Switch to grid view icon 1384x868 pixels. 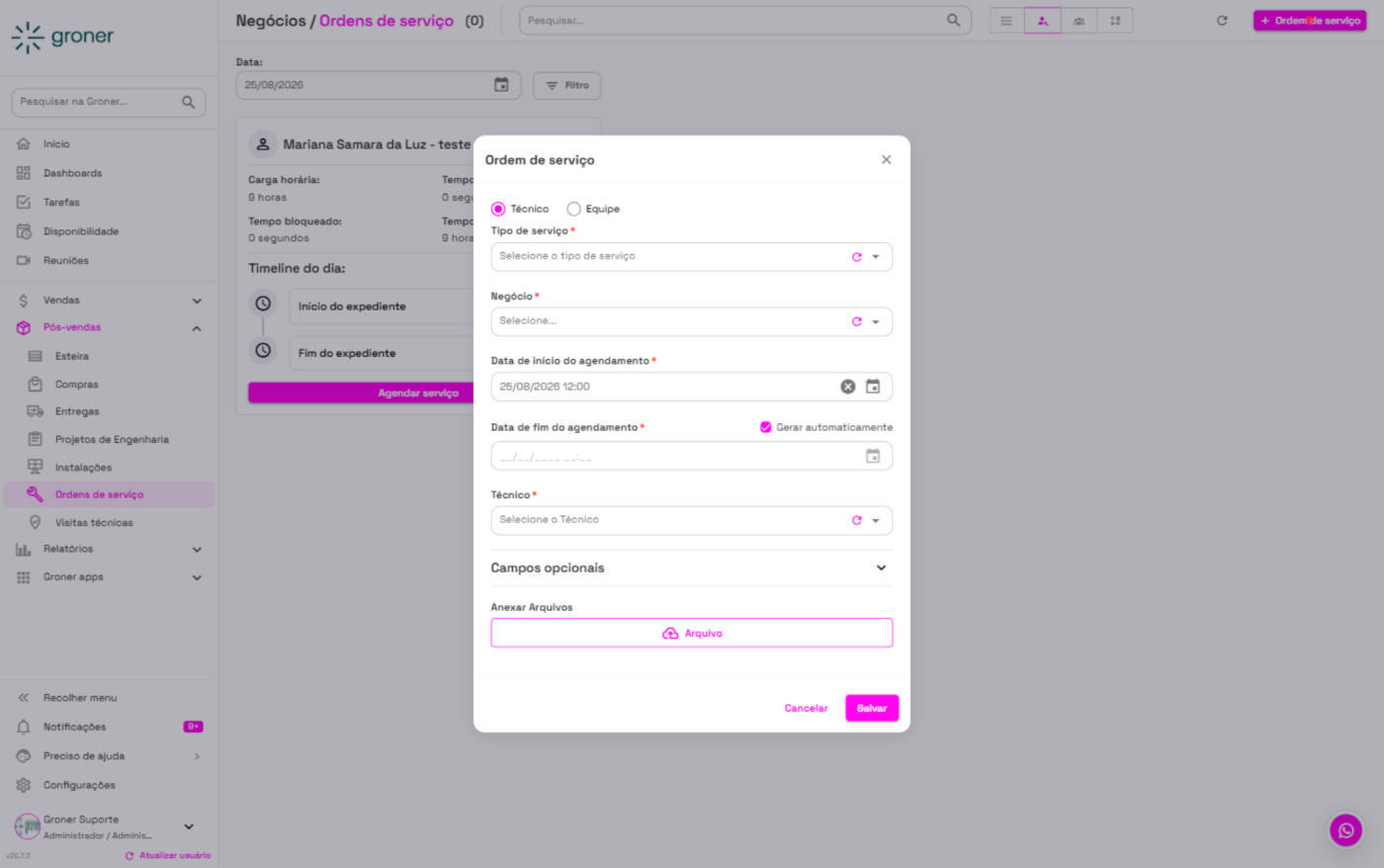[x=1115, y=21]
